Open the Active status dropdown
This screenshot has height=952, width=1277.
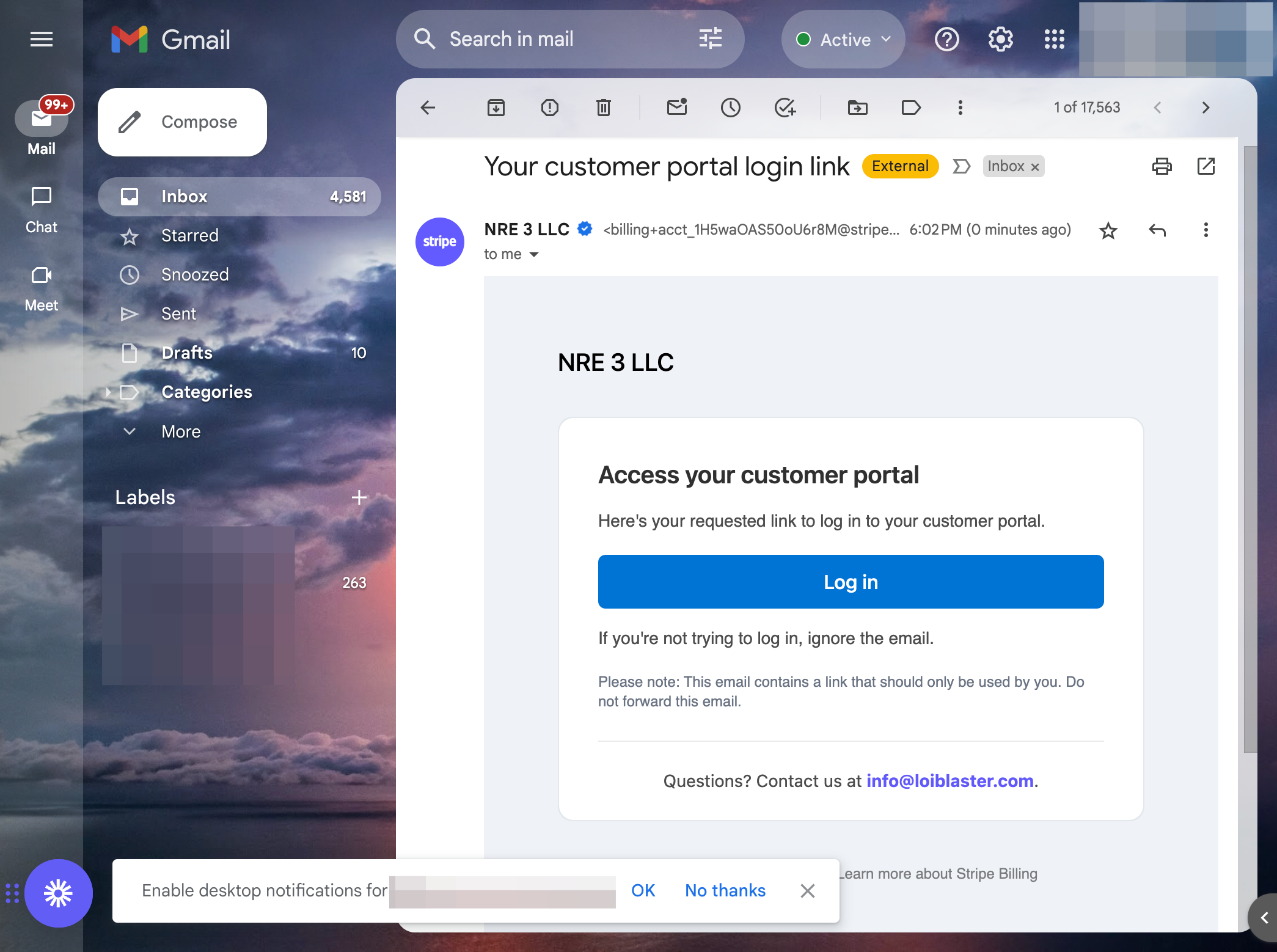[x=843, y=40]
